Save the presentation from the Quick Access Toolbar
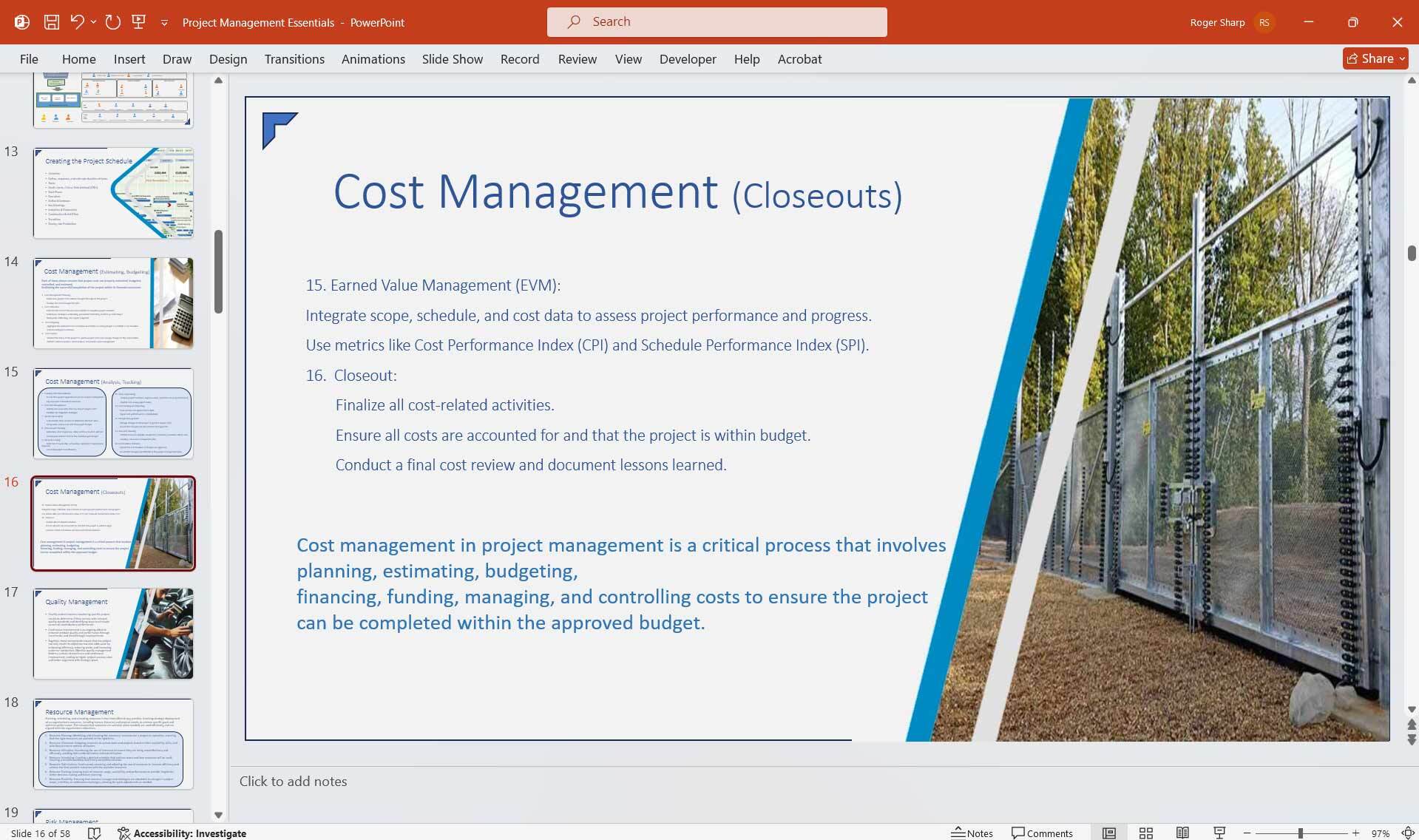1419x840 pixels. tap(51, 21)
